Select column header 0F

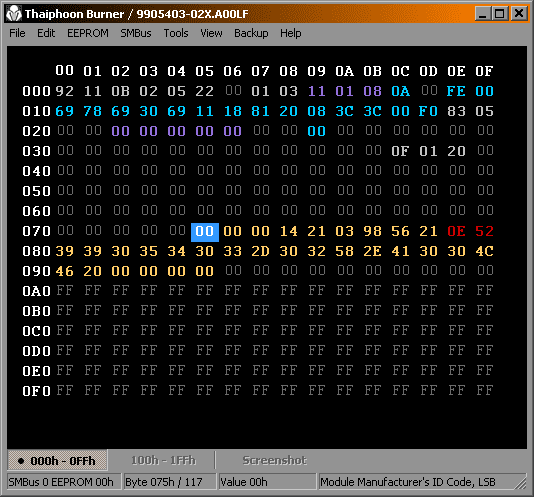click(x=484, y=71)
